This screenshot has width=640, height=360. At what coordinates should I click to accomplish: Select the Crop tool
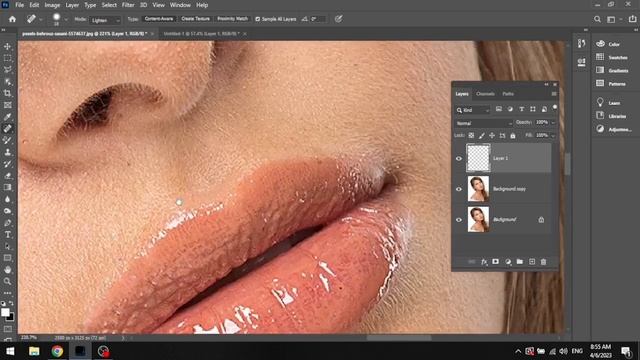[7, 93]
